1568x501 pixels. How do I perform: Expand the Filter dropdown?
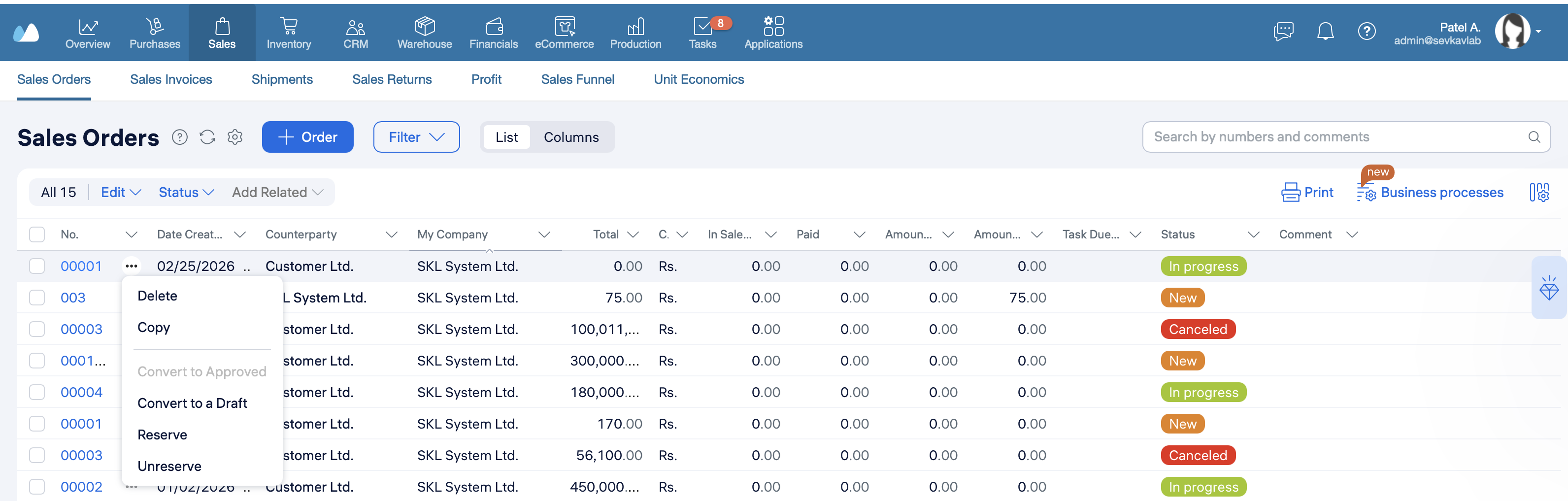coord(416,137)
